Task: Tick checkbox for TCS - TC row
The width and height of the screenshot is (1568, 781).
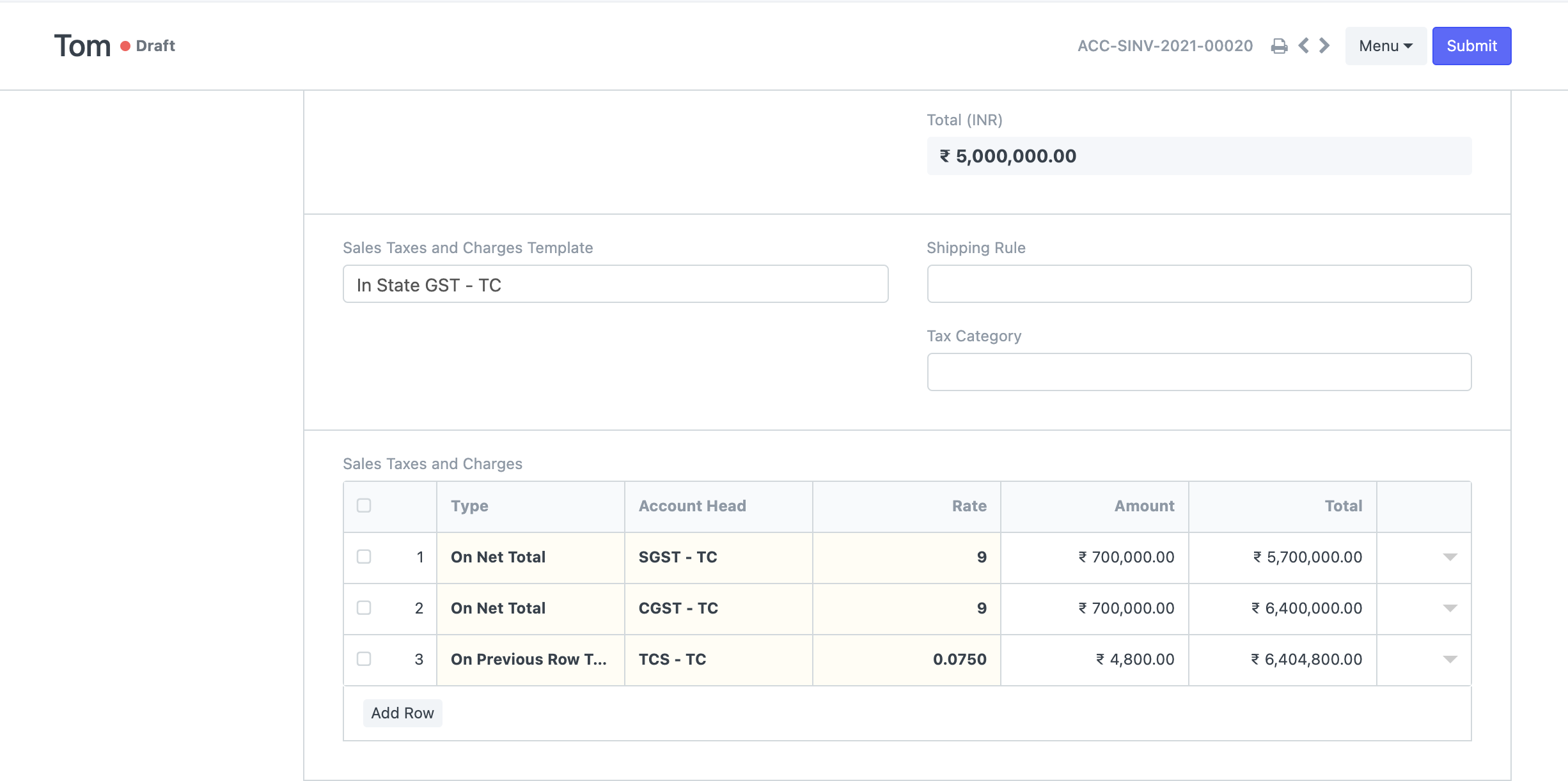Action: (364, 659)
